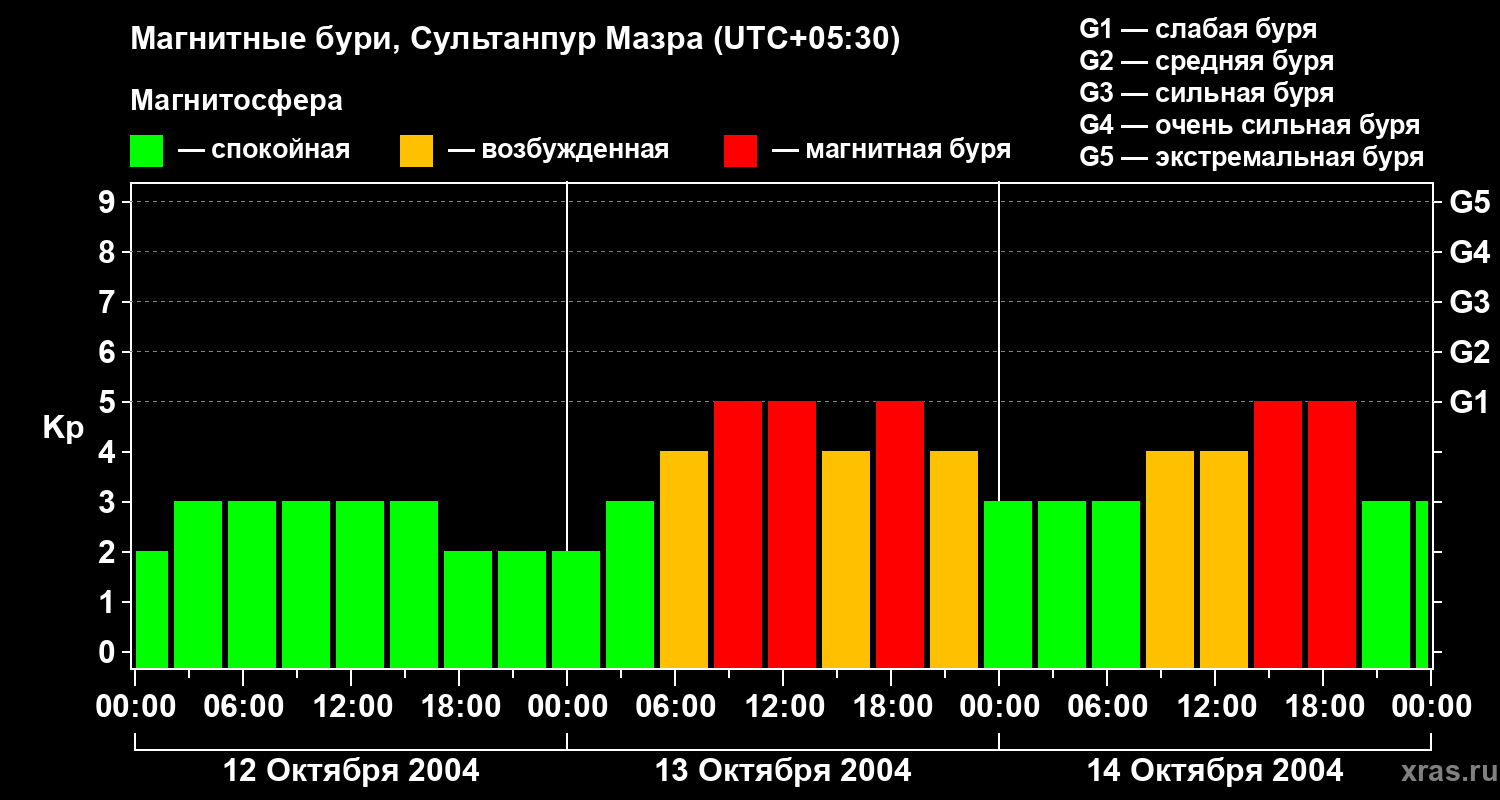Image resolution: width=1500 pixels, height=800 pixels.
Task: Click the first orange bar on 13 October
Action: point(684,560)
